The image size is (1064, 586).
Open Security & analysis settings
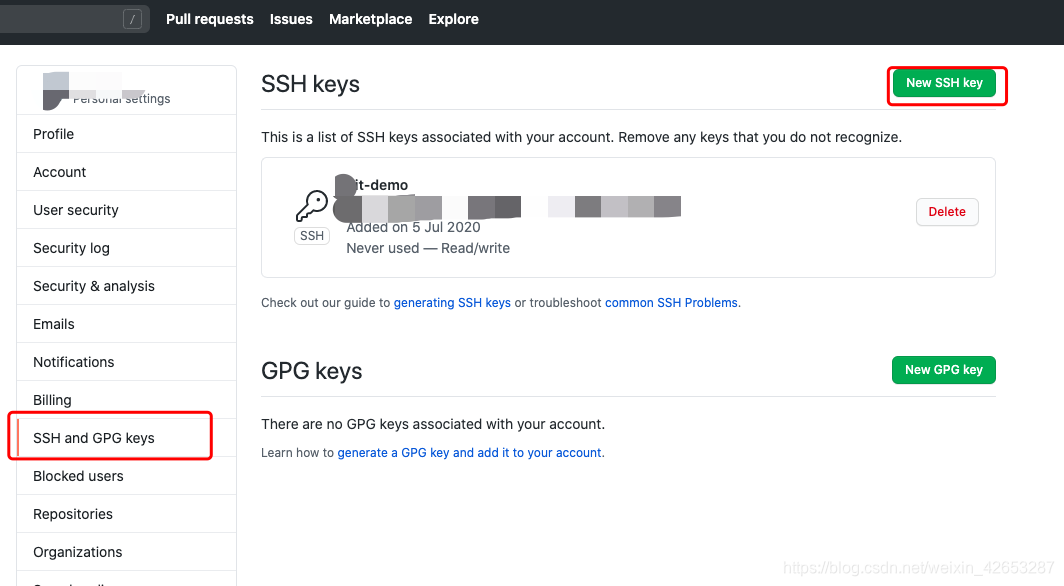[127, 286]
